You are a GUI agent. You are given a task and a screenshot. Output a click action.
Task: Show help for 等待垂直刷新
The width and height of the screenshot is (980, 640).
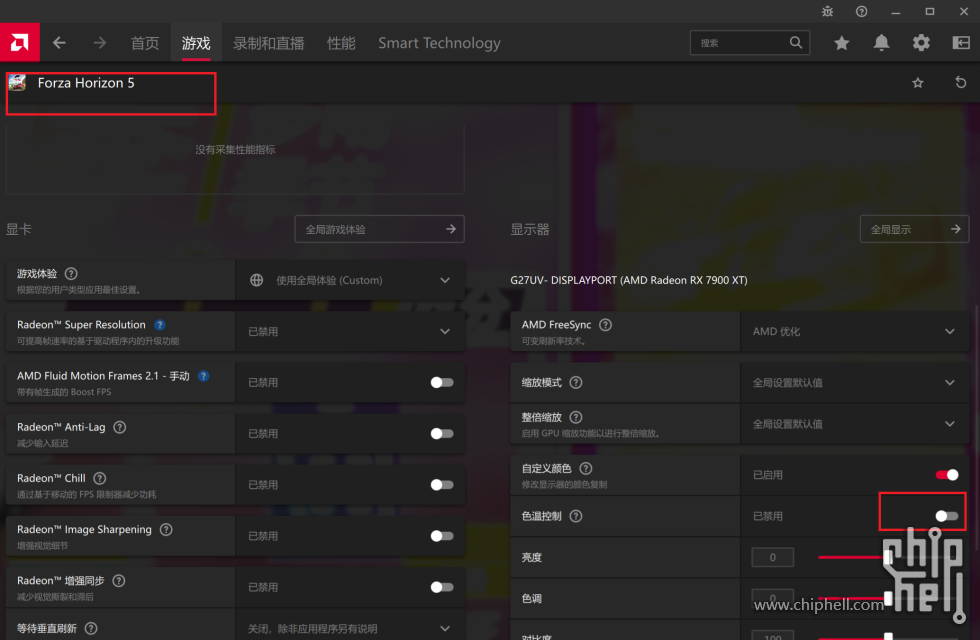click(x=91, y=629)
